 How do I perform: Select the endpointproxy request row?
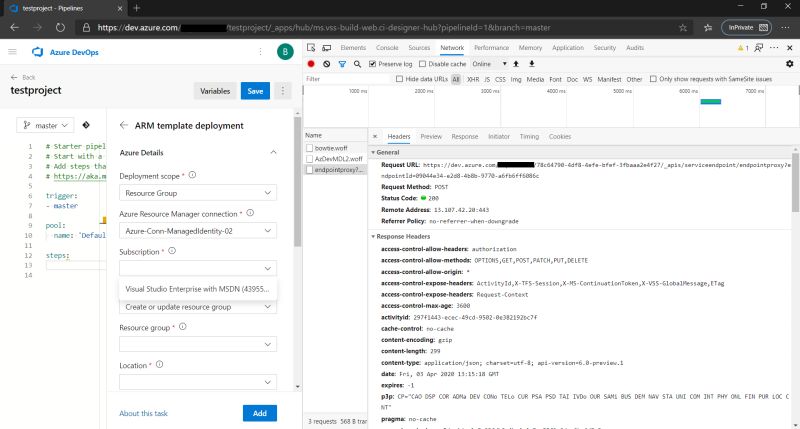[x=335, y=169]
